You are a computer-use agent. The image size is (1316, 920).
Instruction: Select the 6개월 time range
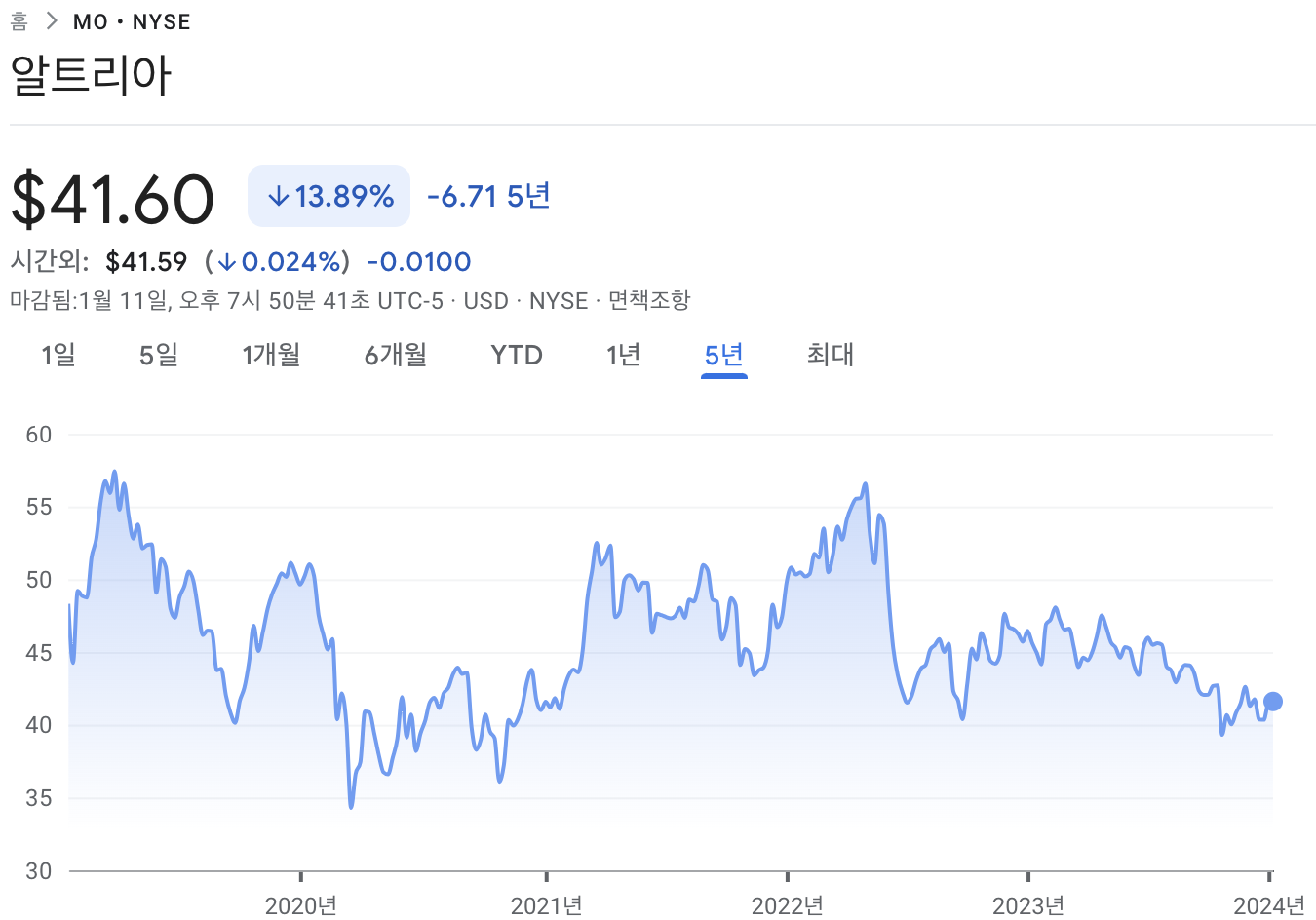point(395,356)
